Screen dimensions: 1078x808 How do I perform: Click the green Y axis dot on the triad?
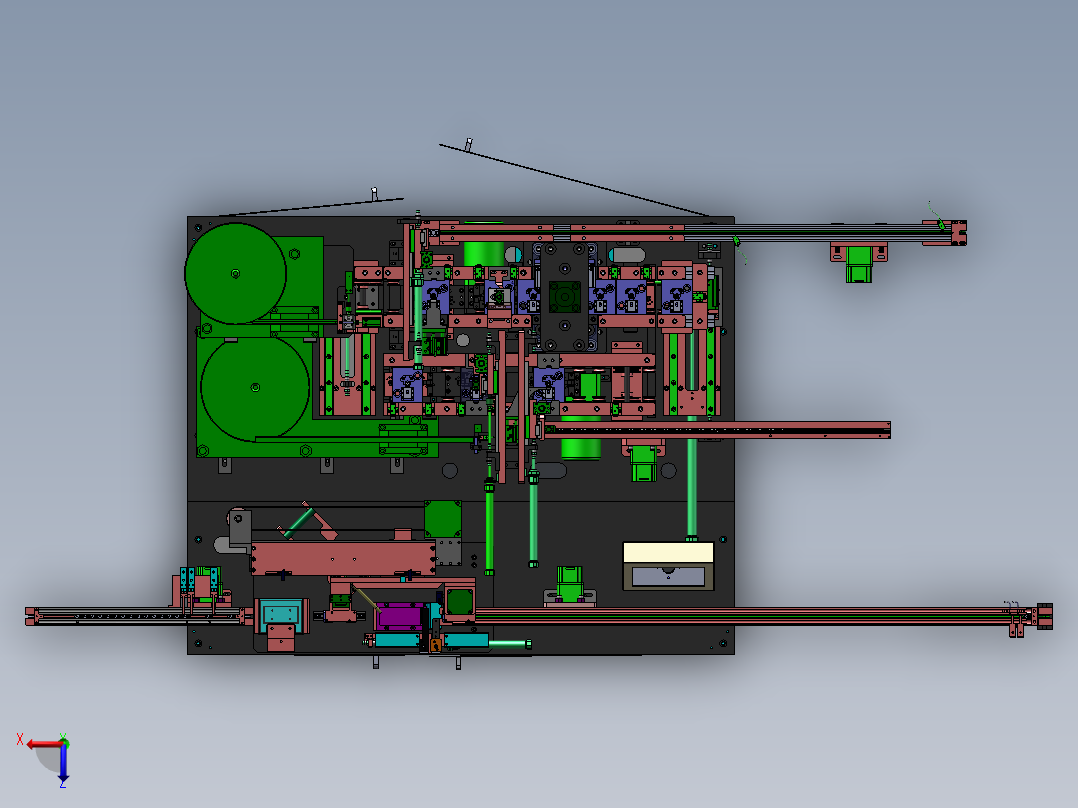click(x=63, y=743)
